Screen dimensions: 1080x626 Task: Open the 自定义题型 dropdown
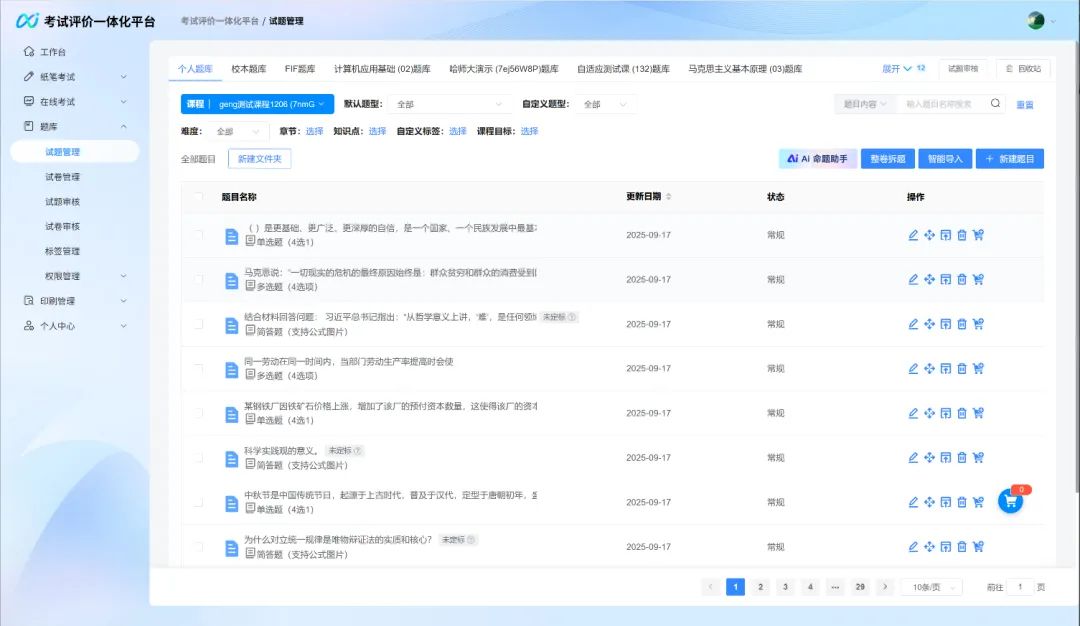(x=605, y=104)
